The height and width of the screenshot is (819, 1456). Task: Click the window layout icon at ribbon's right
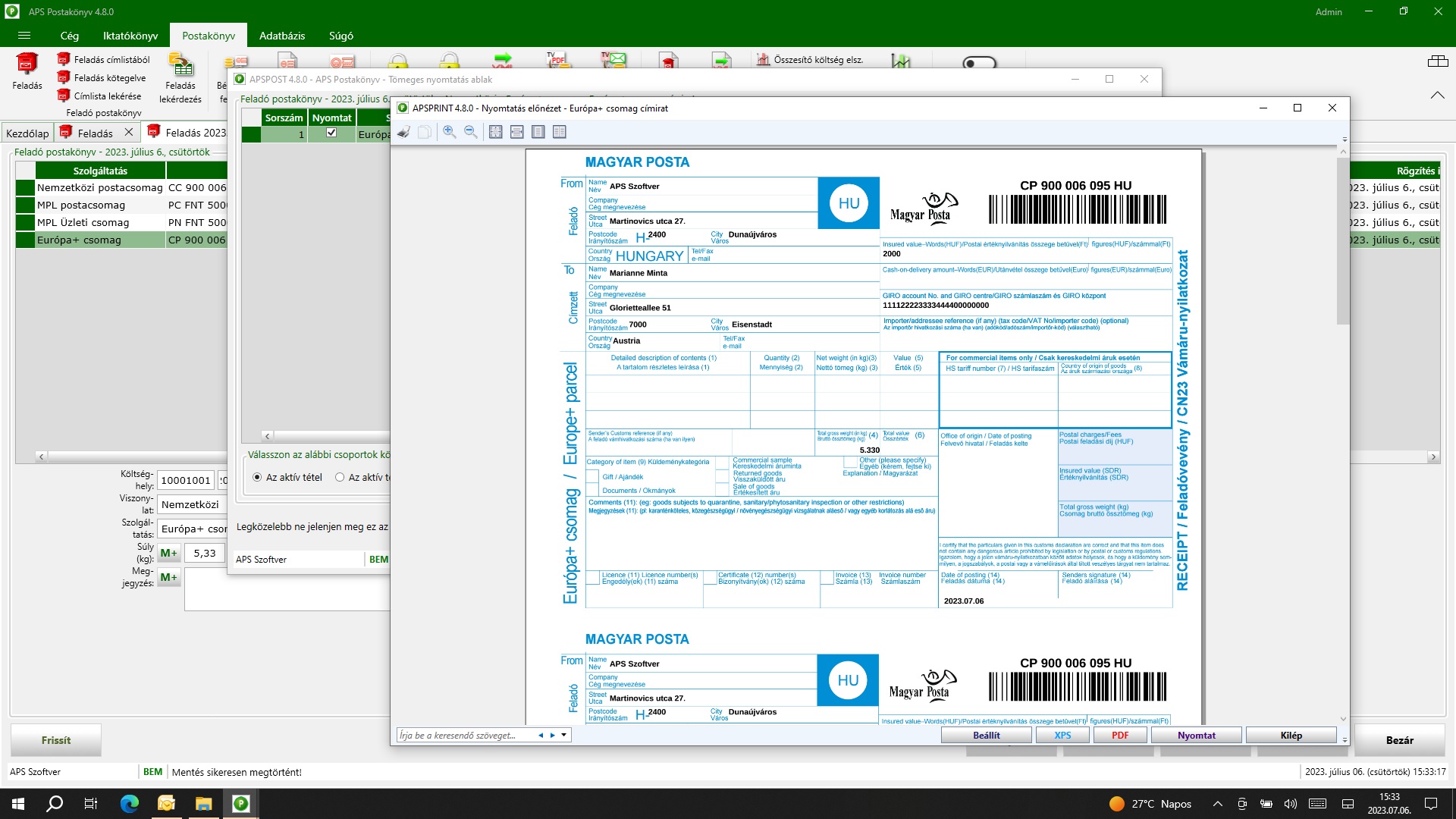tap(1438, 61)
